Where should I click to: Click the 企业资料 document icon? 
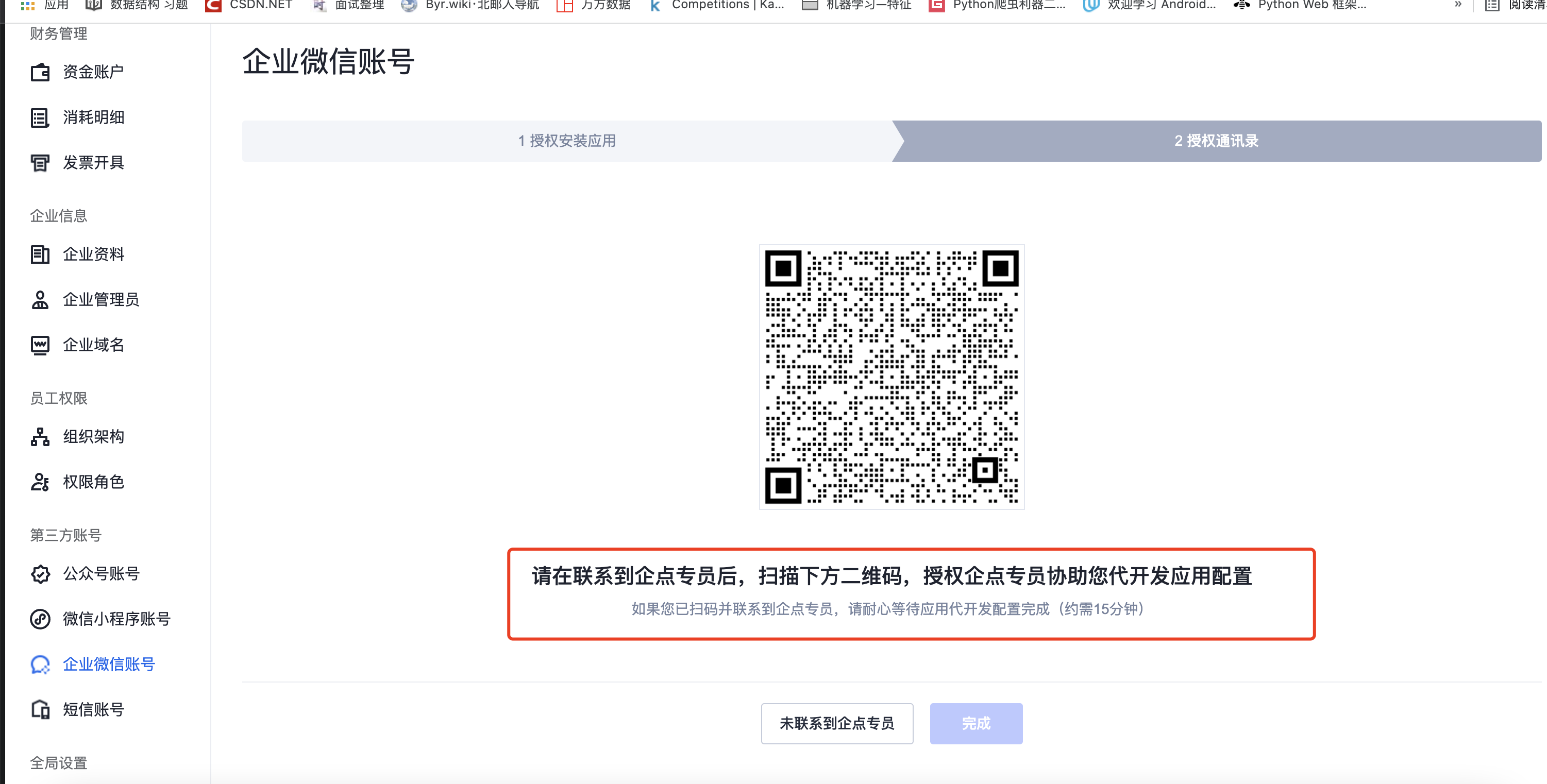(x=40, y=254)
